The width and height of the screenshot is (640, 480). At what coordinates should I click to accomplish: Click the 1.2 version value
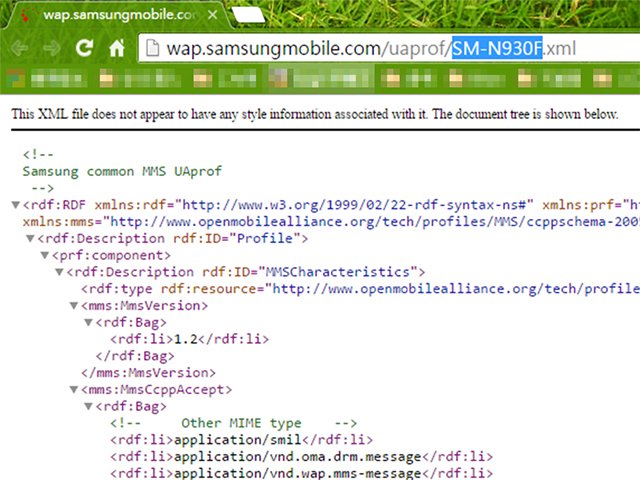click(x=186, y=339)
